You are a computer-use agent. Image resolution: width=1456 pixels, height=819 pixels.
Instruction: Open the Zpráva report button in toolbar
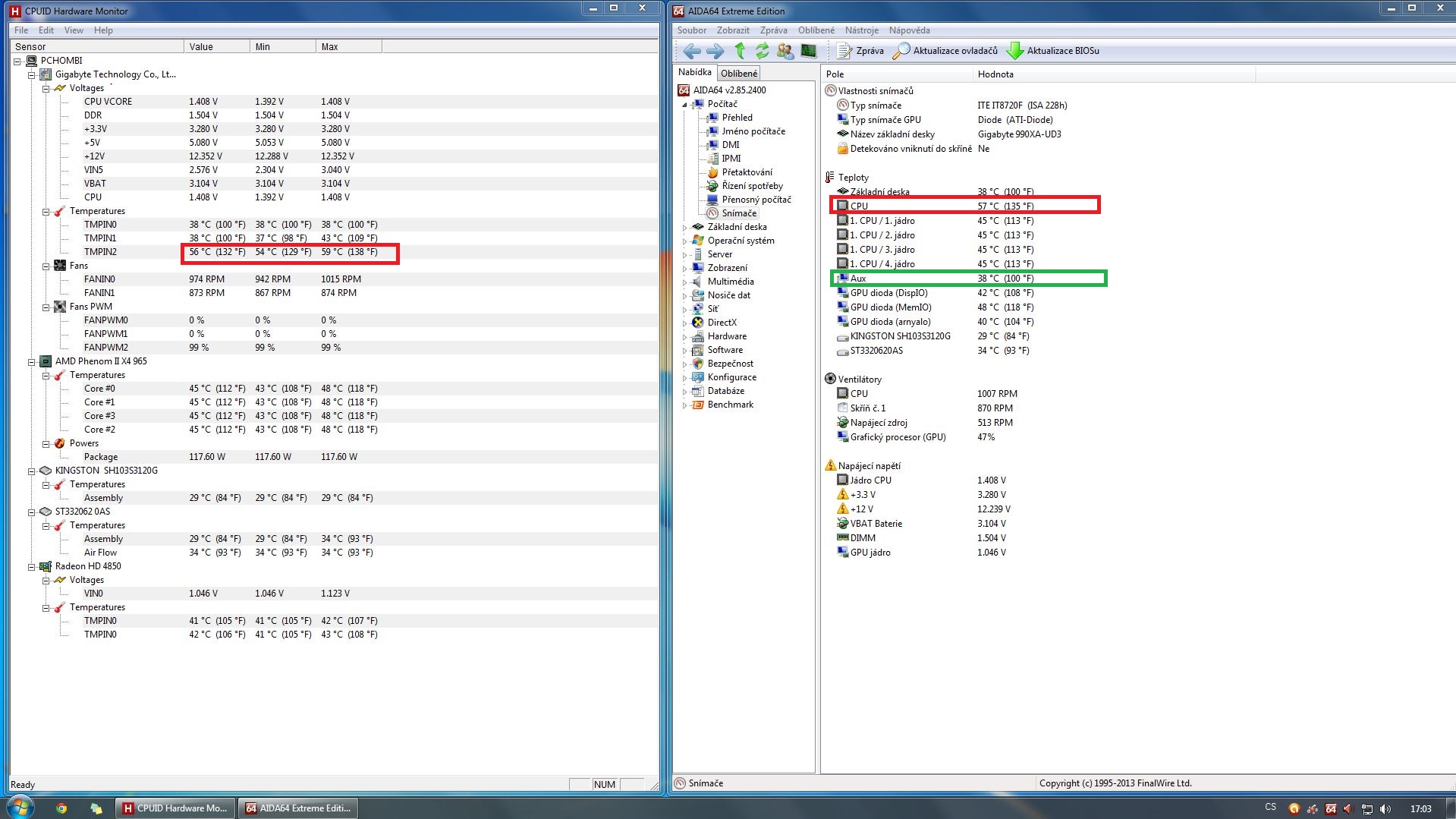coord(860,51)
